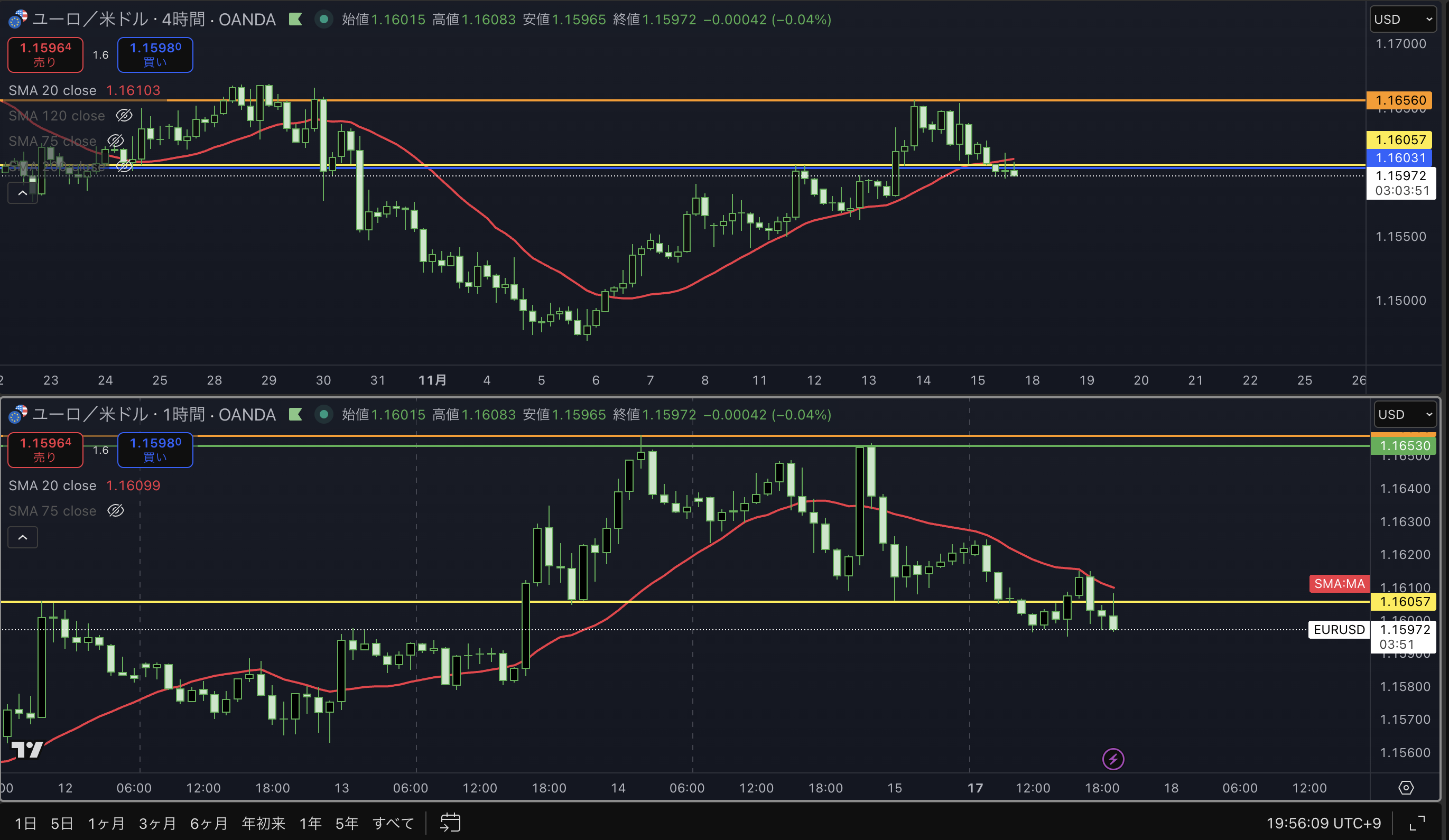Click the purple lightning bolt event icon
1449x840 pixels.
pyautogui.click(x=1112, y=759)
